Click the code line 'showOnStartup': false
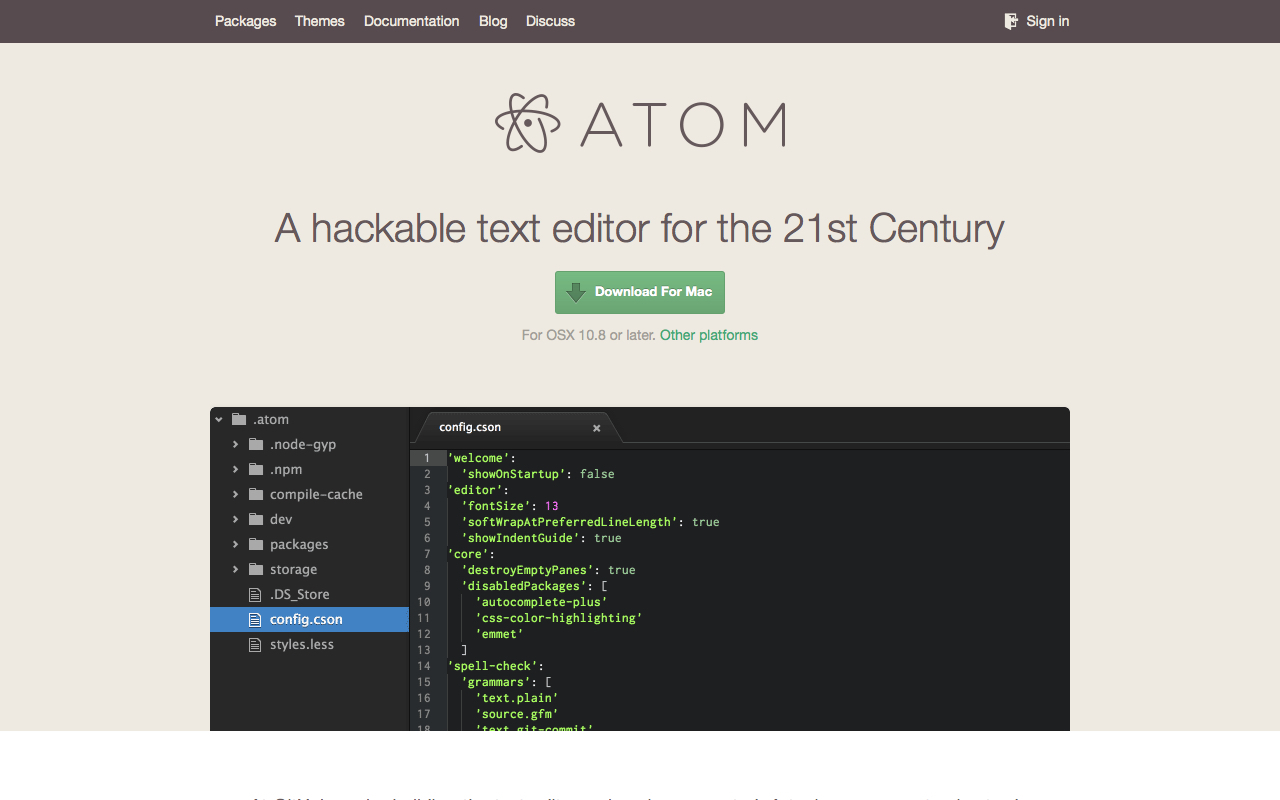Viewport: 1280px width, 800px height. coord(537,474)
